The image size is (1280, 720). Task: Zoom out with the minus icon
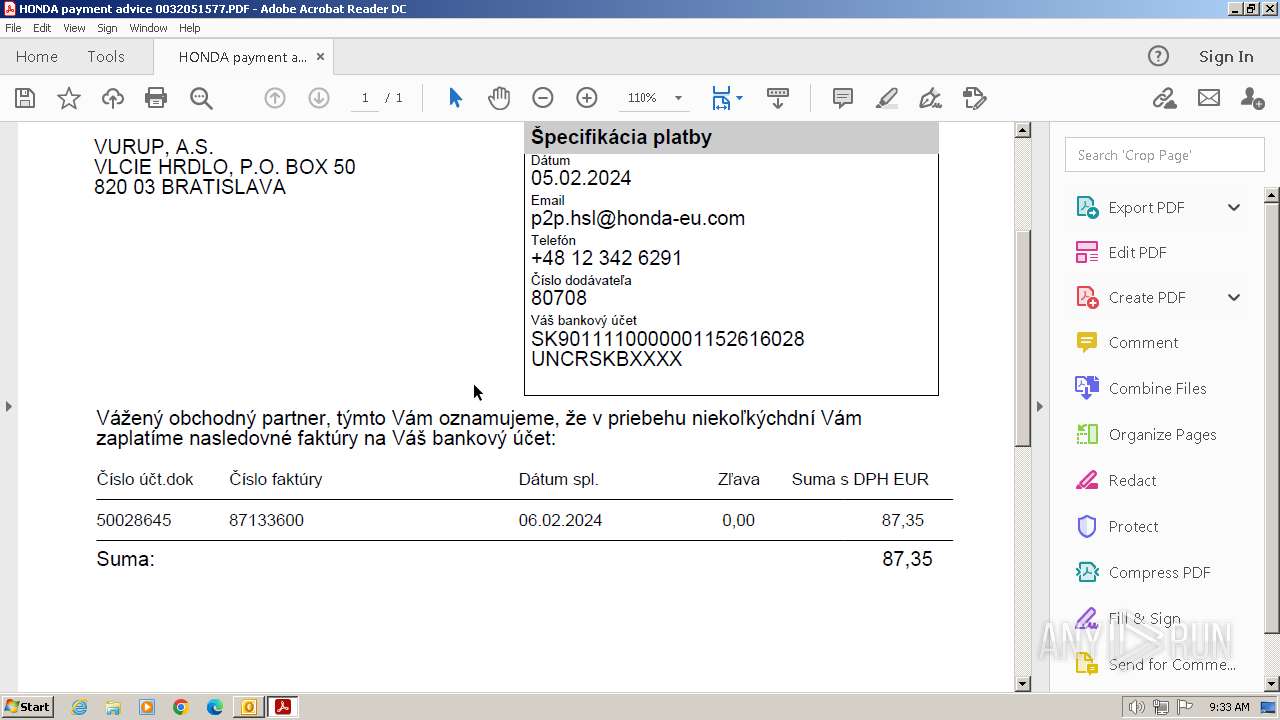(543, 98)
